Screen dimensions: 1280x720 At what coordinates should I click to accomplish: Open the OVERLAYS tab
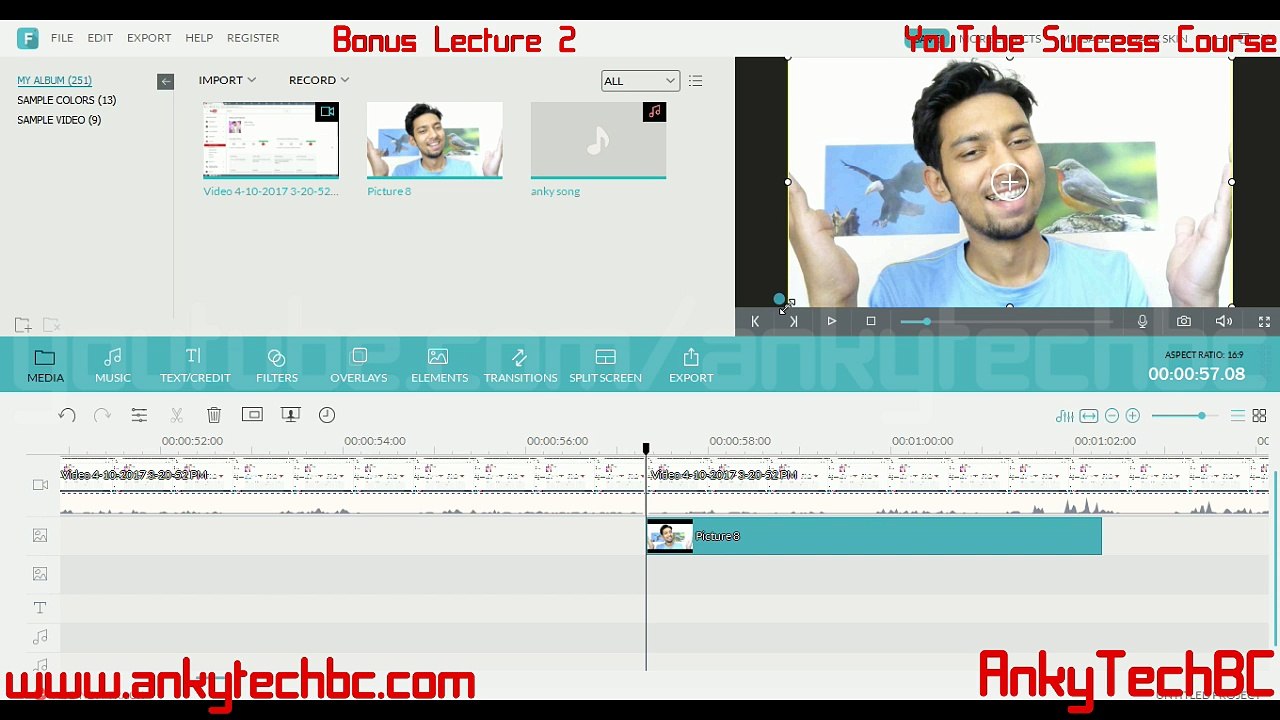click(x=359, y=366)
